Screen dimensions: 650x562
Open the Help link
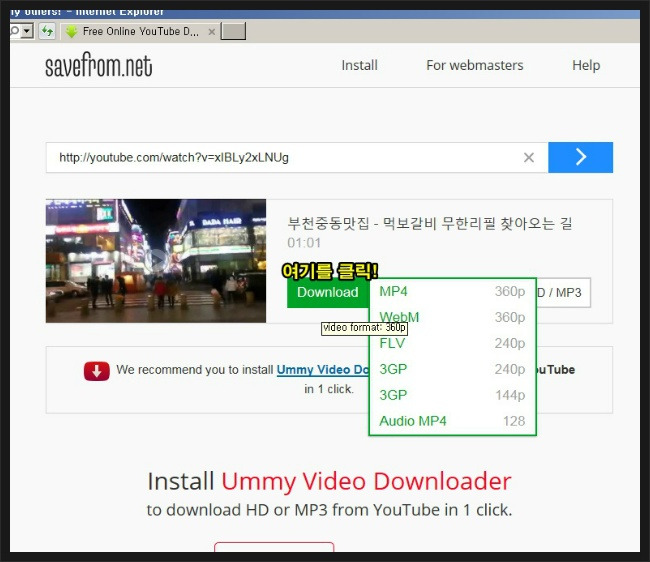[586, 65]
